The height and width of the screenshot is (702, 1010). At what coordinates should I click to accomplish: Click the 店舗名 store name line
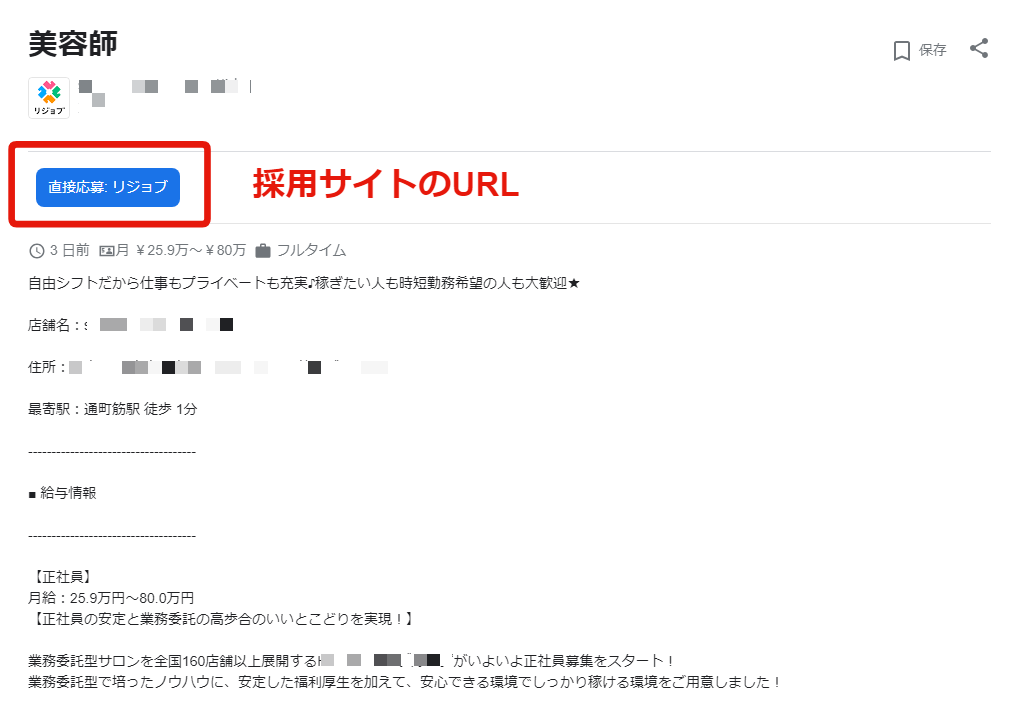click(x=131, y=325)
